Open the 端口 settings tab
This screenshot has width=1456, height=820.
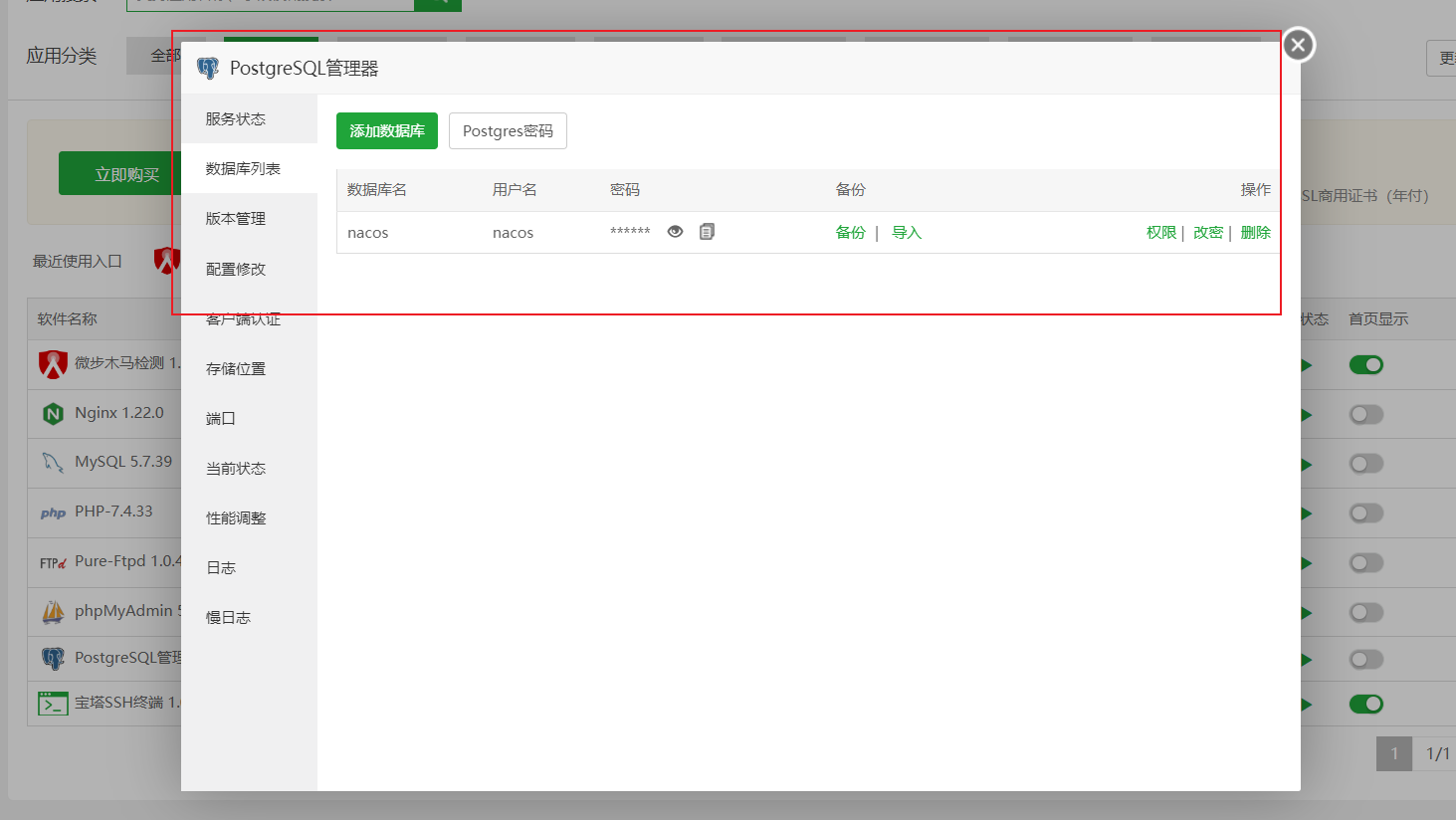point(249,418)
